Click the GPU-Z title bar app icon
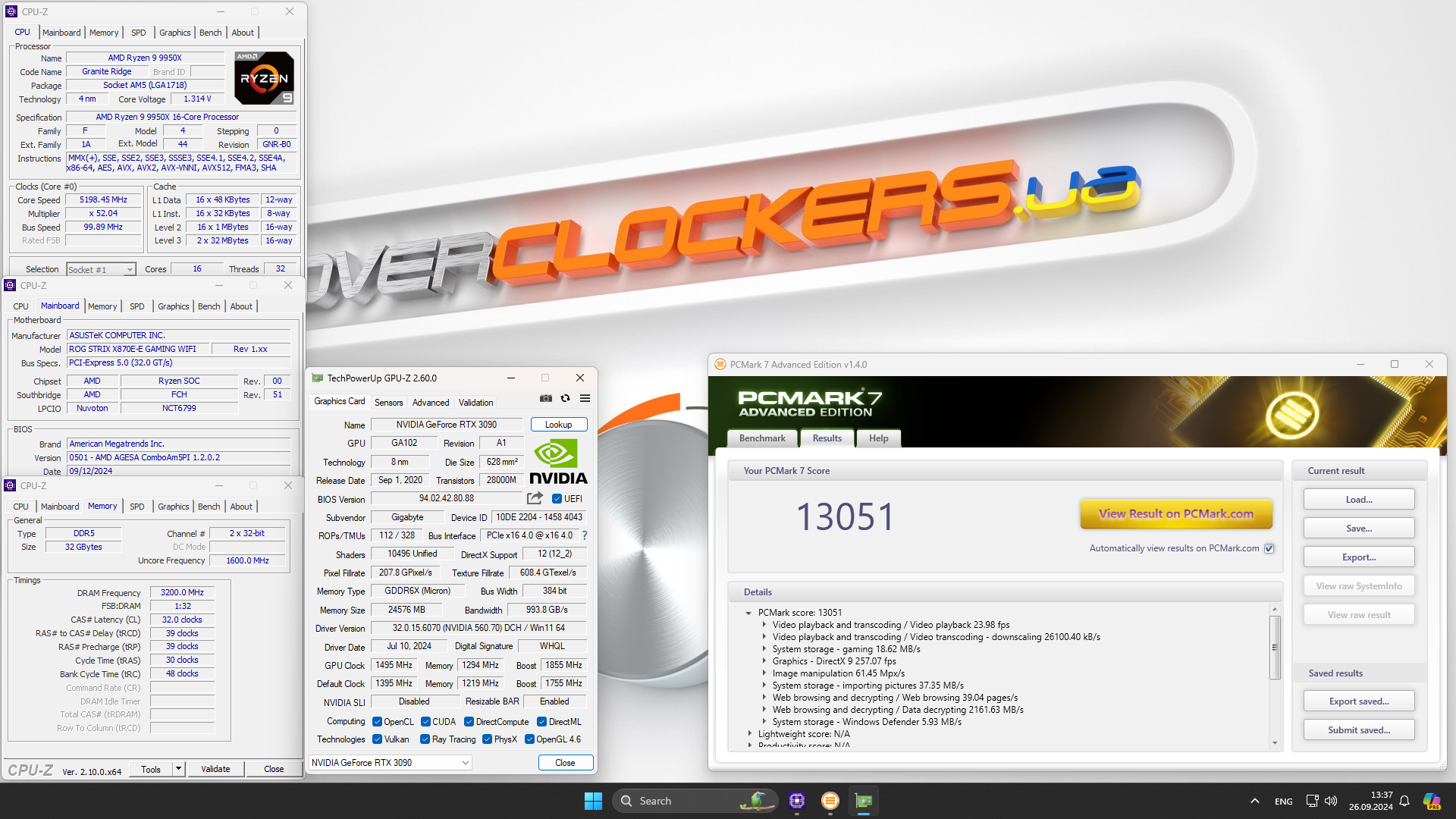The height and width of the screenshot is (819, 1456). [318, 378]
